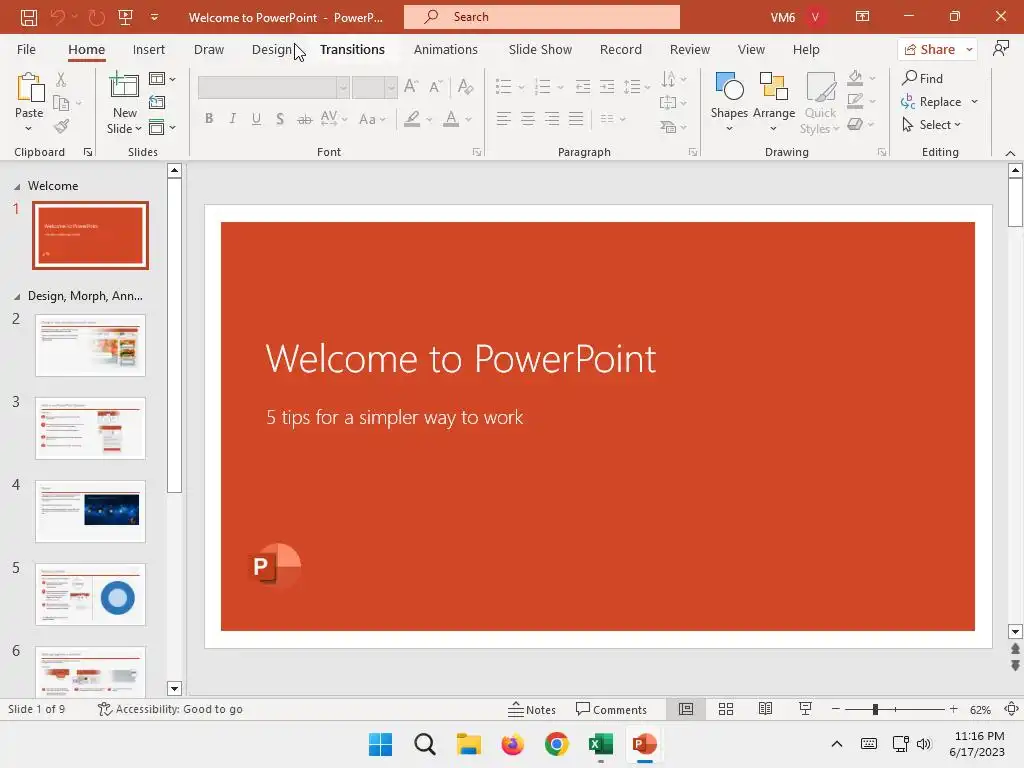This screenshot has width=1024, height=768.
Task: Start Slide Show from status bar icon
Action: [805, 709]
